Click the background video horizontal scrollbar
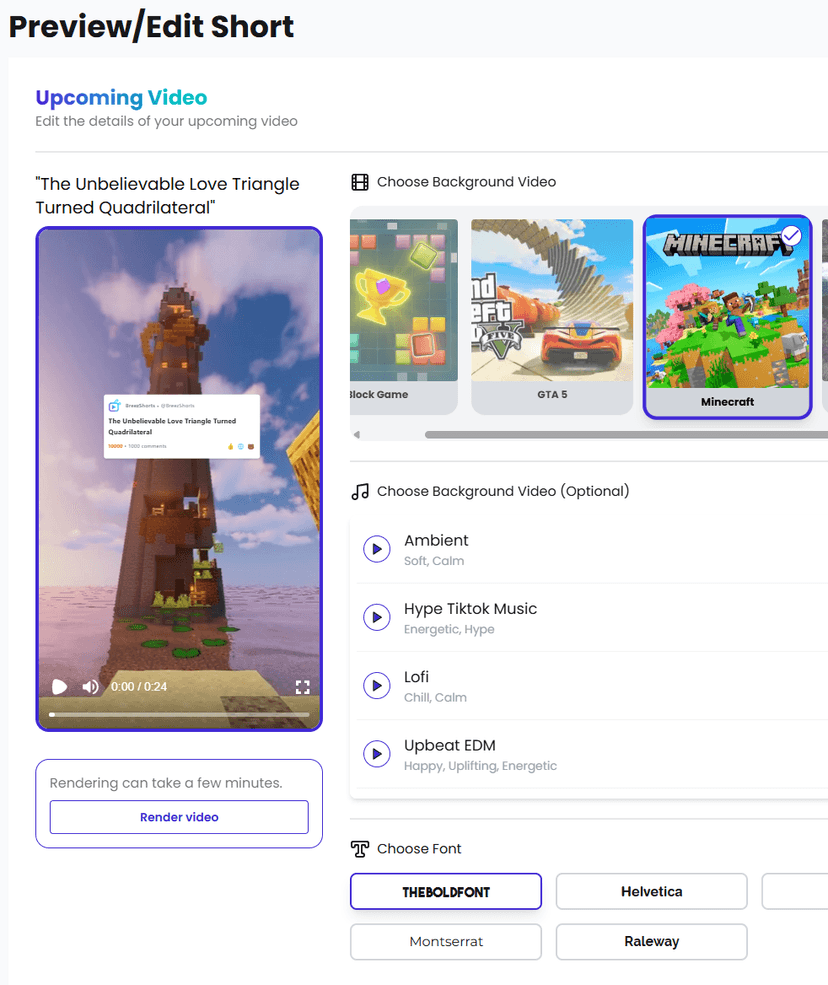Image resolution: width=828 pixels, height=985 pixels. (x=626, y=435)
